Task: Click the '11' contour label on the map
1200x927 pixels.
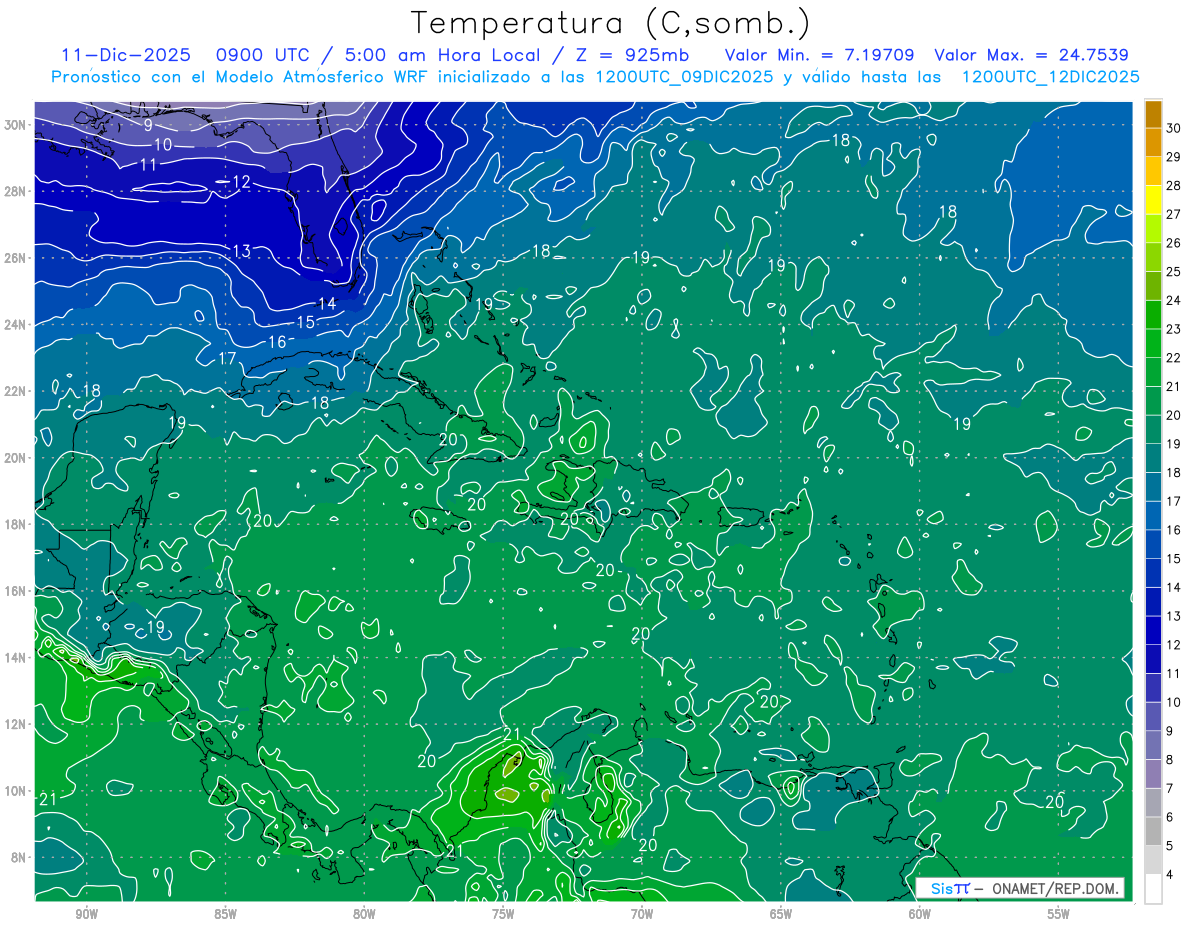Action: pos(148,164)
